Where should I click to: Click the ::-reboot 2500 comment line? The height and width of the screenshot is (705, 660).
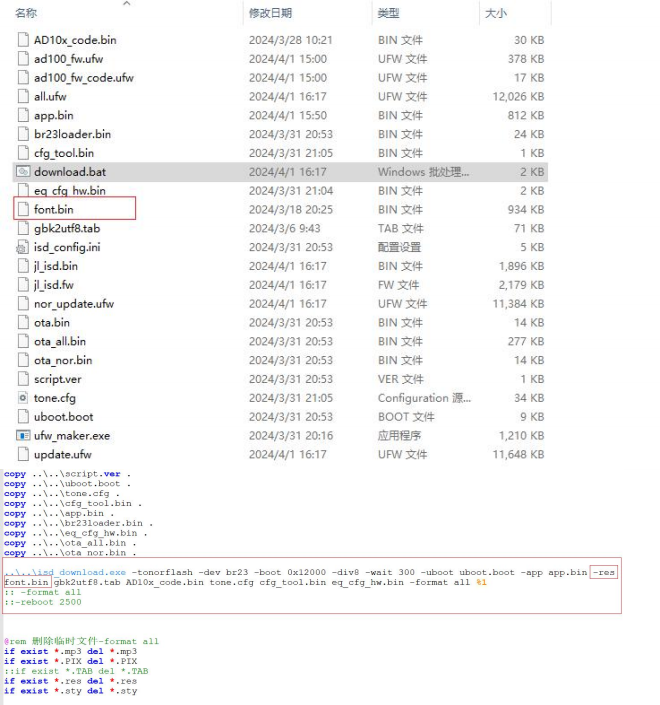(x=43, y=602)
